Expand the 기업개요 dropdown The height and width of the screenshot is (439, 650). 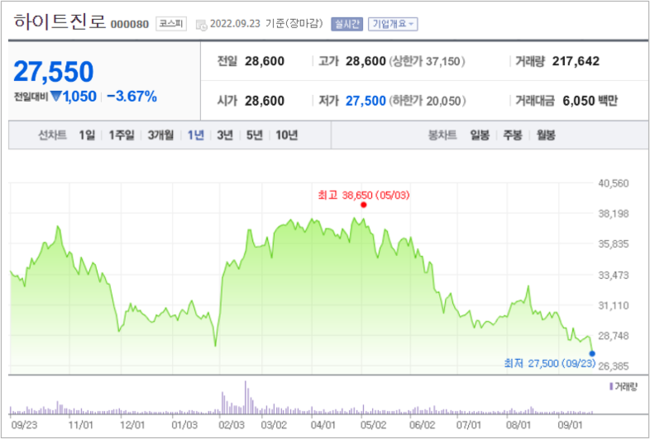(393, 23)
